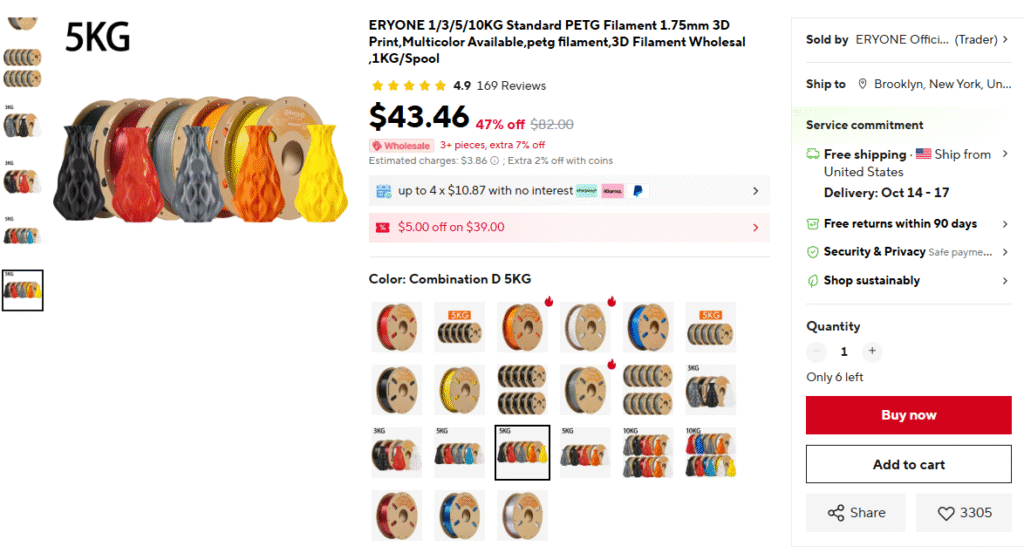
Task: Open the 169 Reviews link
Action: click(511, 86)
